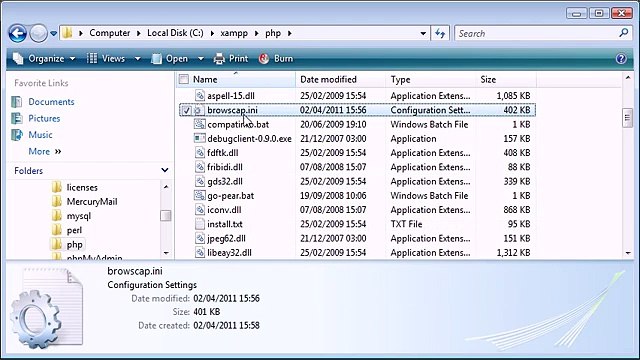
Task: Click the folder icon in address bar
Action: coord(68,33)
